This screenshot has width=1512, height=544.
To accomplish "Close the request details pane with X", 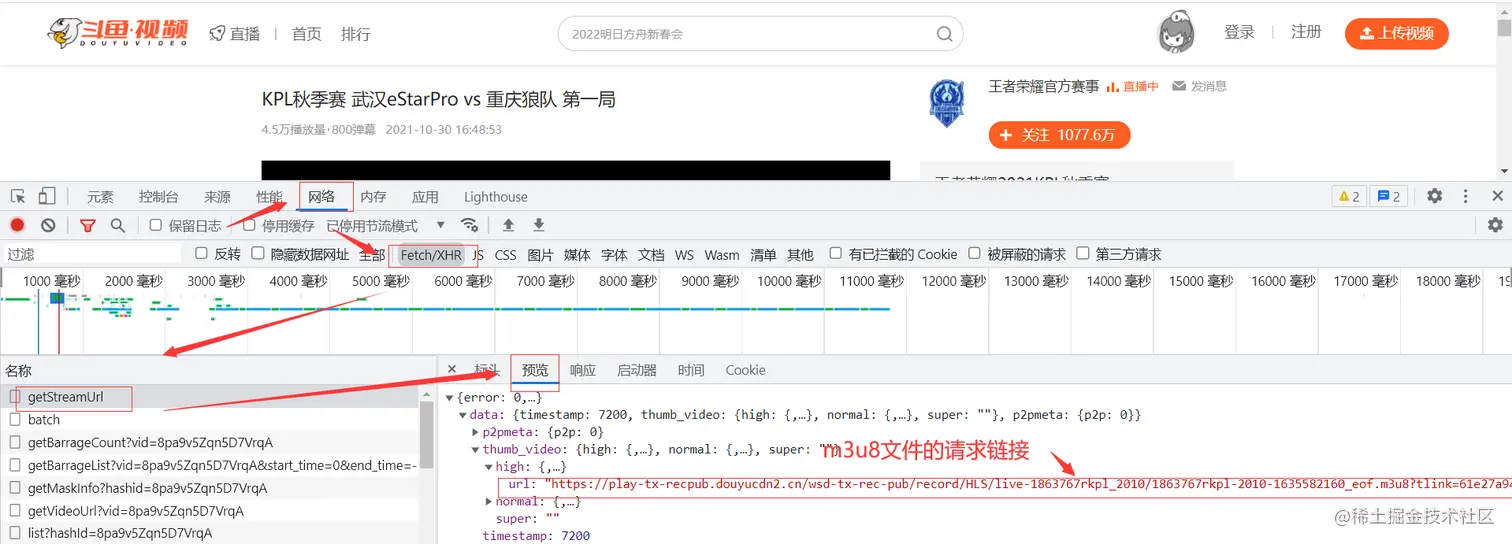I will pos(452,369).
